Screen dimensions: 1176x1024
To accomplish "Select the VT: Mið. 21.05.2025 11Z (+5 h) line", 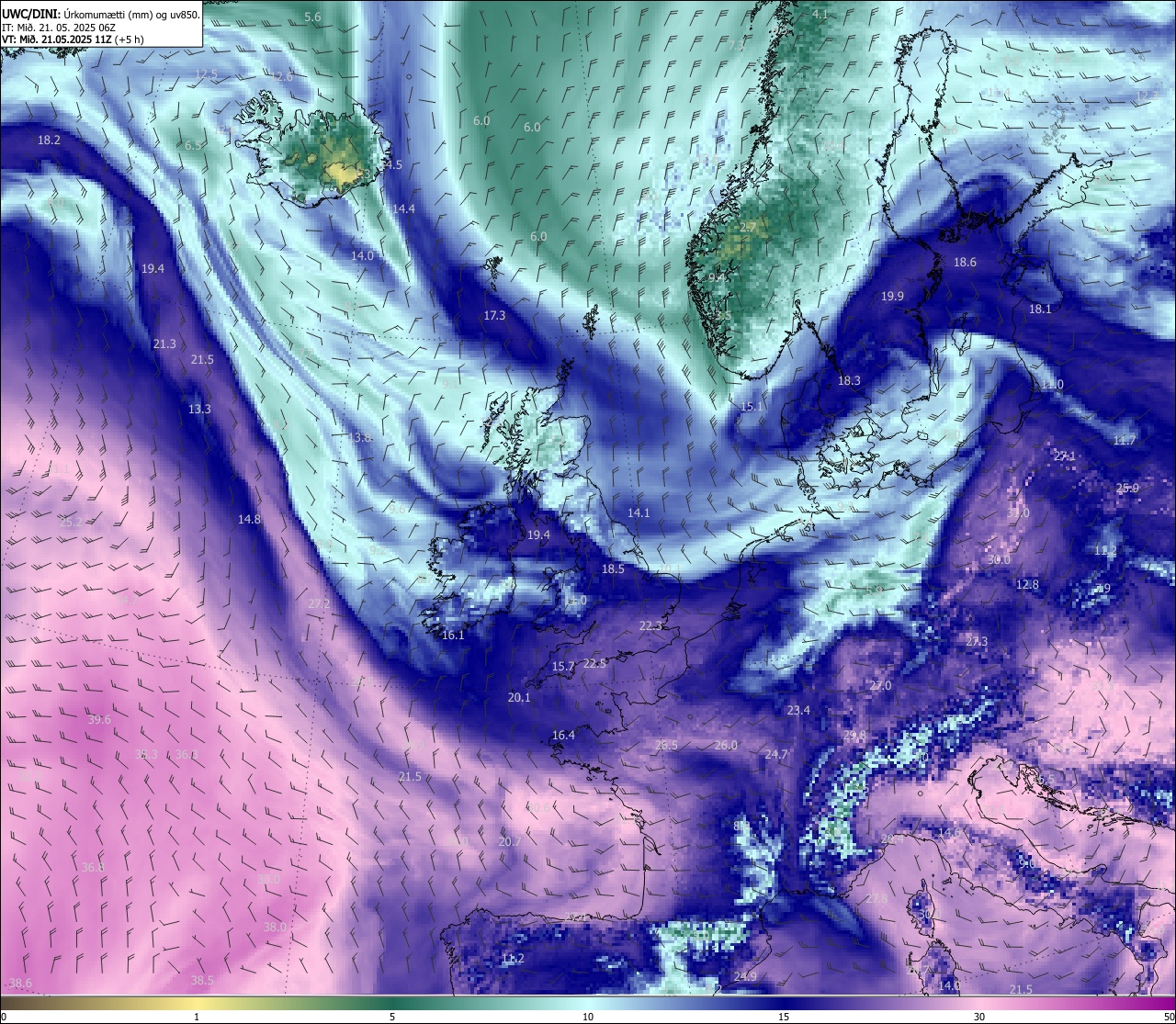I will point(72,39).
